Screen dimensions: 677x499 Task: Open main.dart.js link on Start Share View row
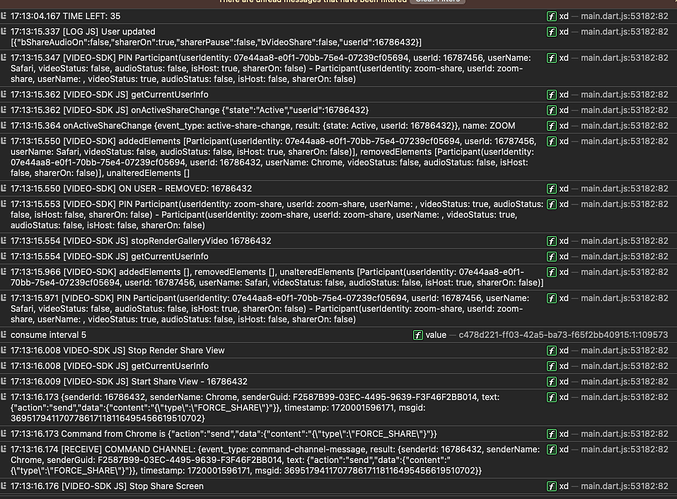pyautogui.click(x=624, y=382)
